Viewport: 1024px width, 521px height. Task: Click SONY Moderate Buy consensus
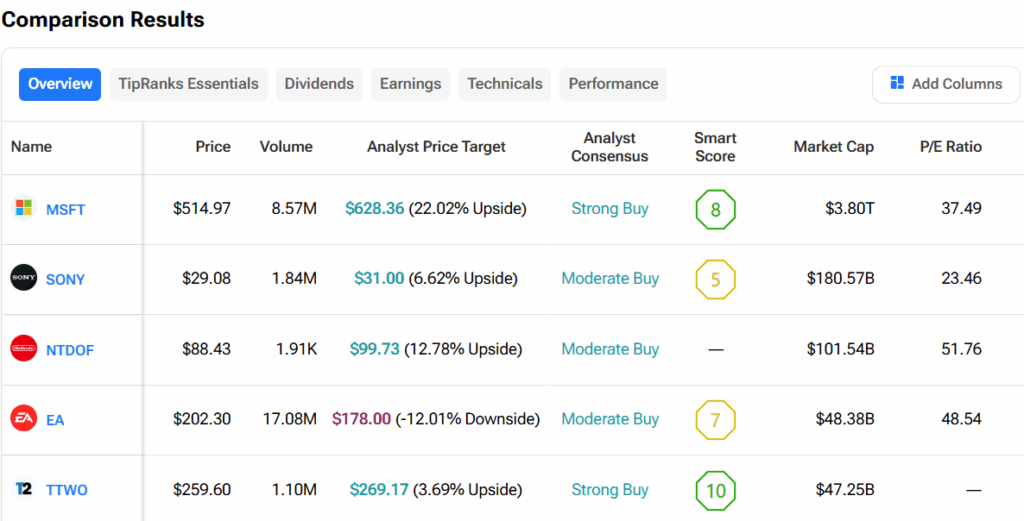click(610, 279)
